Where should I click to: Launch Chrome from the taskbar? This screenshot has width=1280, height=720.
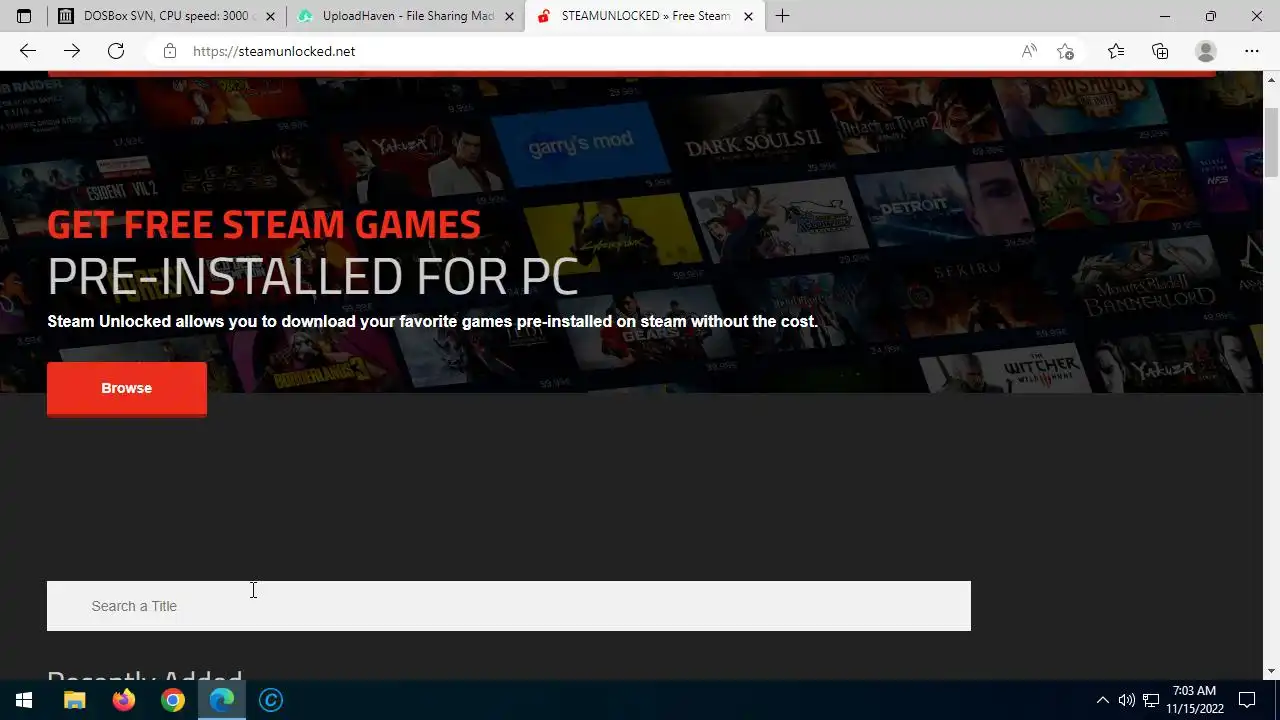click(x=173, y=700)
